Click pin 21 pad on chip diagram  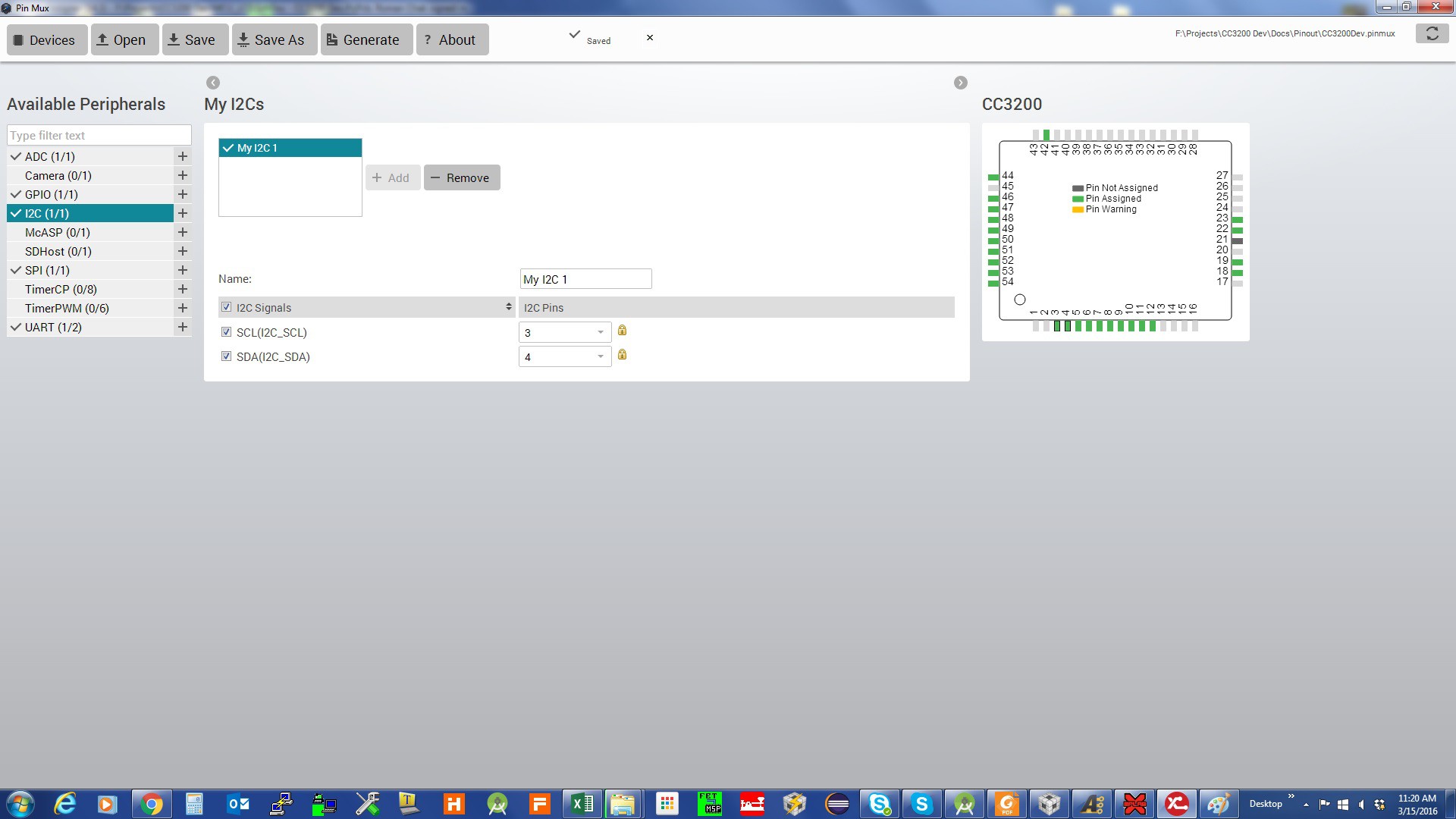(1238, 241)
